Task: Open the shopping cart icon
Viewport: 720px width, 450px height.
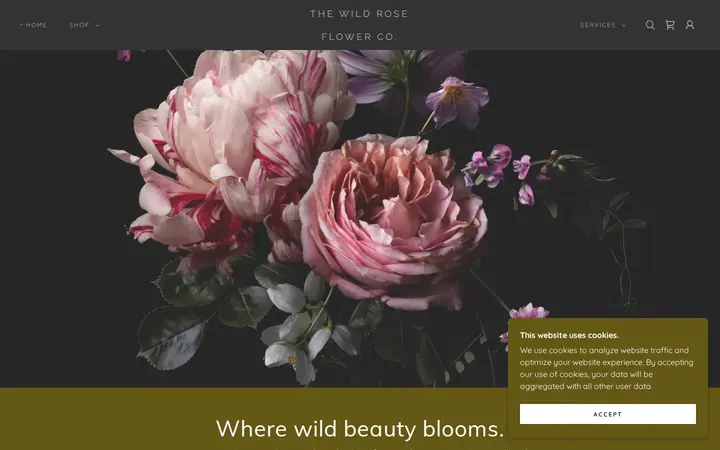Action: 670,25
